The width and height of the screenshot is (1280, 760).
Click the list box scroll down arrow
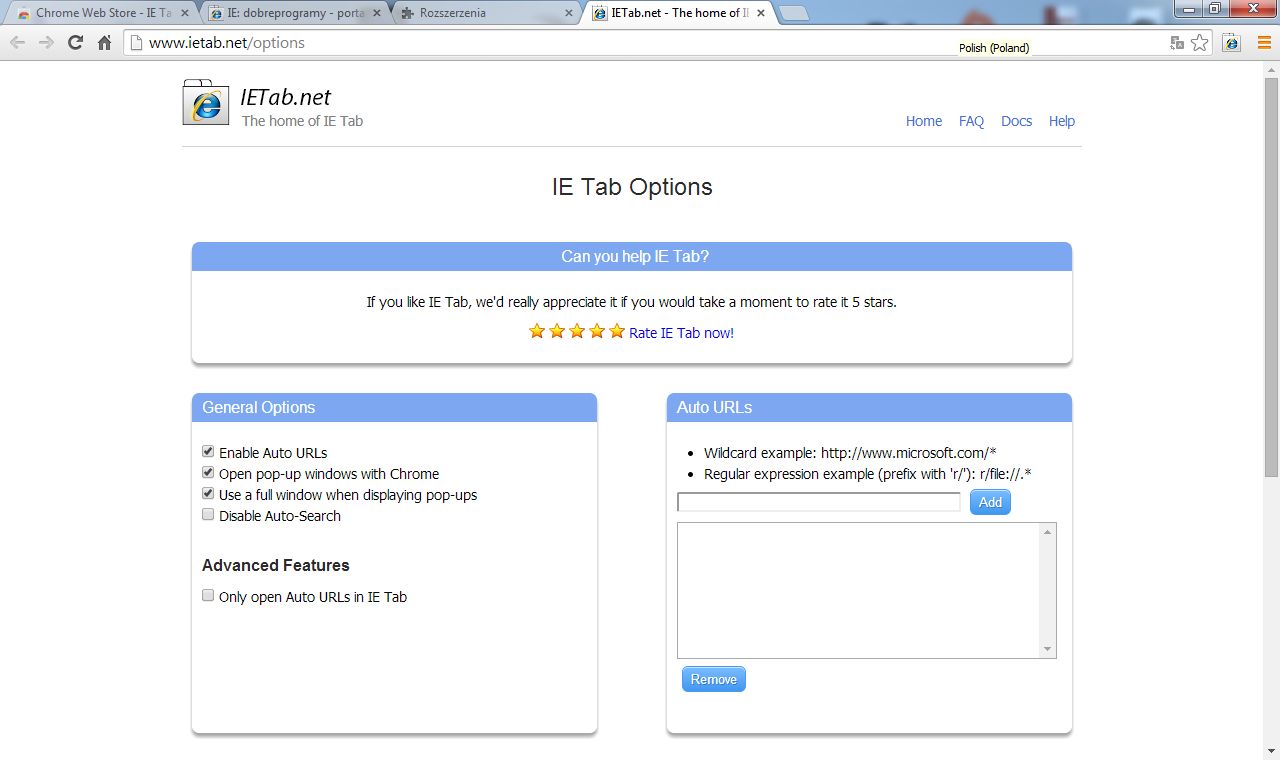pos(1048,649)
